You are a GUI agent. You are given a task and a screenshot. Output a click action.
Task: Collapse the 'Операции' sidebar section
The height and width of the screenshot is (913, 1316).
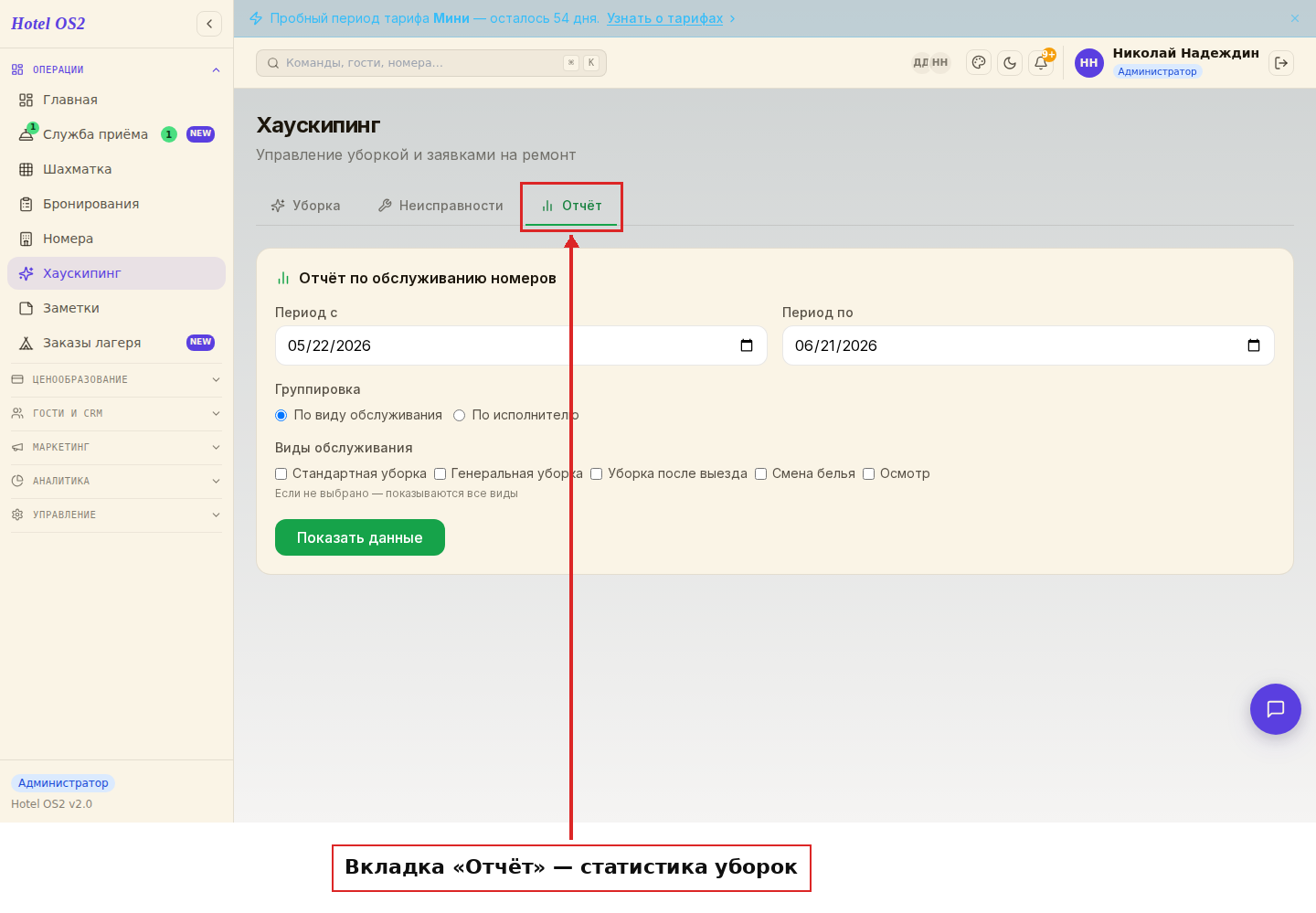click(x=116, y=69)
